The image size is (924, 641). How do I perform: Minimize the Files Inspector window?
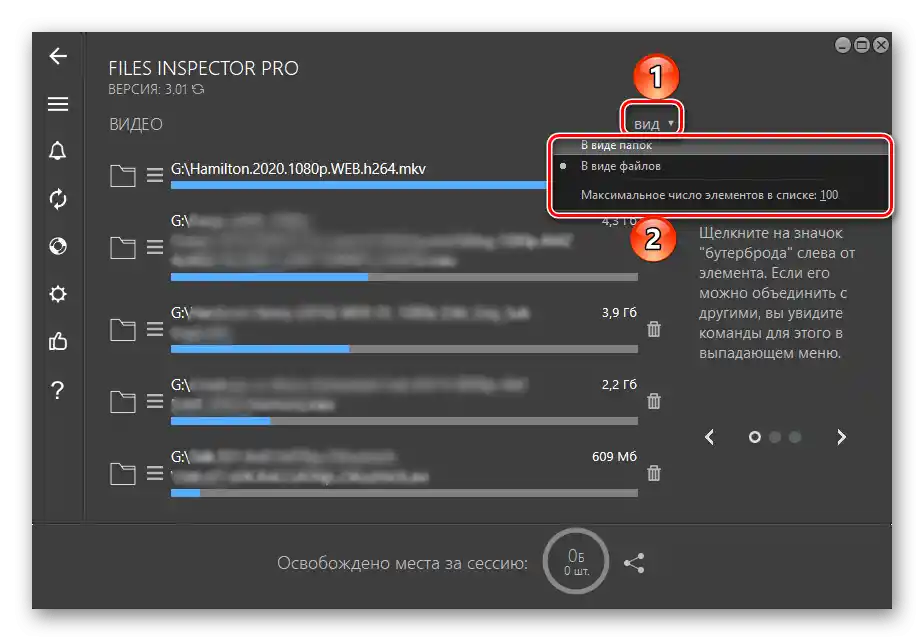pos(843,45)
